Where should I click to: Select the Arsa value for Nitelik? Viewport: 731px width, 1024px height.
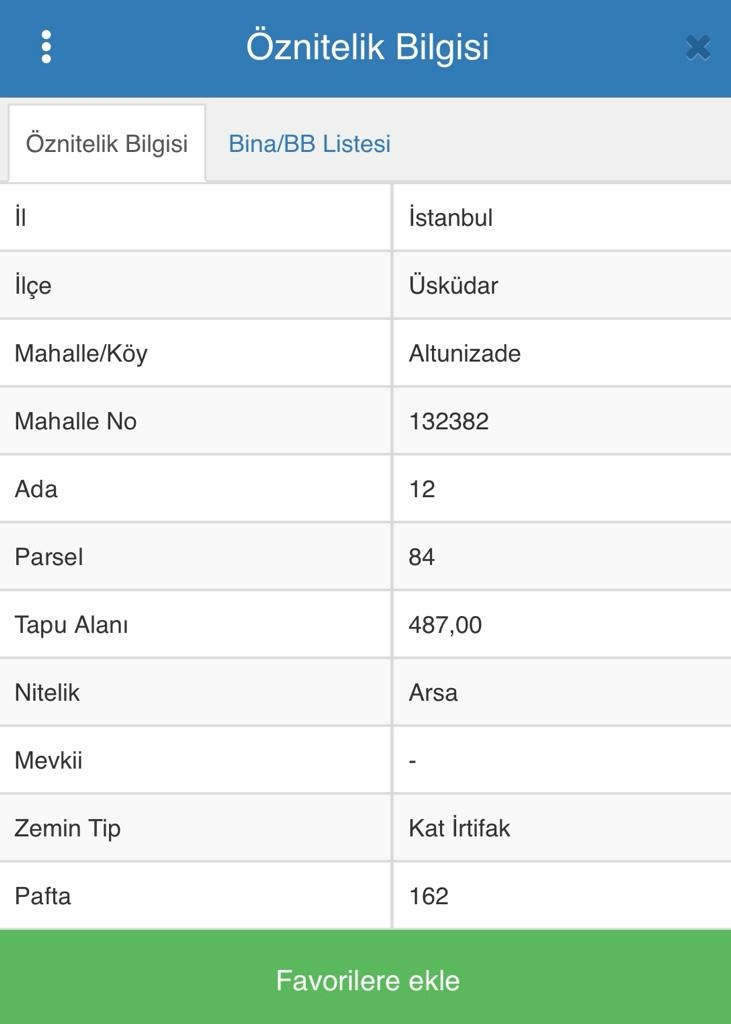point(433,693)
